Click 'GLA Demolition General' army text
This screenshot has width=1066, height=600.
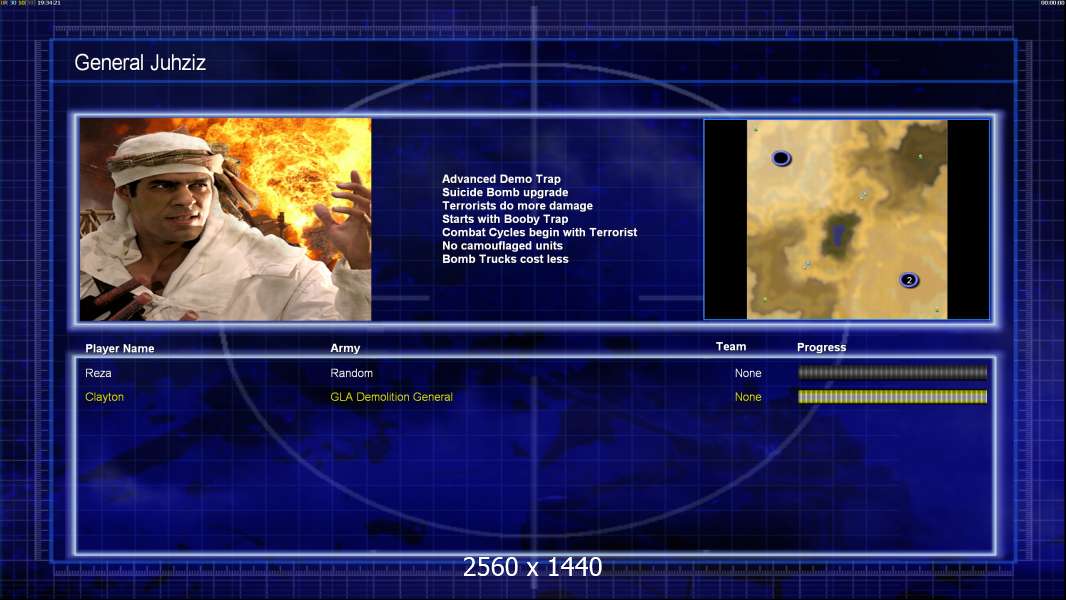click(392, 397)
